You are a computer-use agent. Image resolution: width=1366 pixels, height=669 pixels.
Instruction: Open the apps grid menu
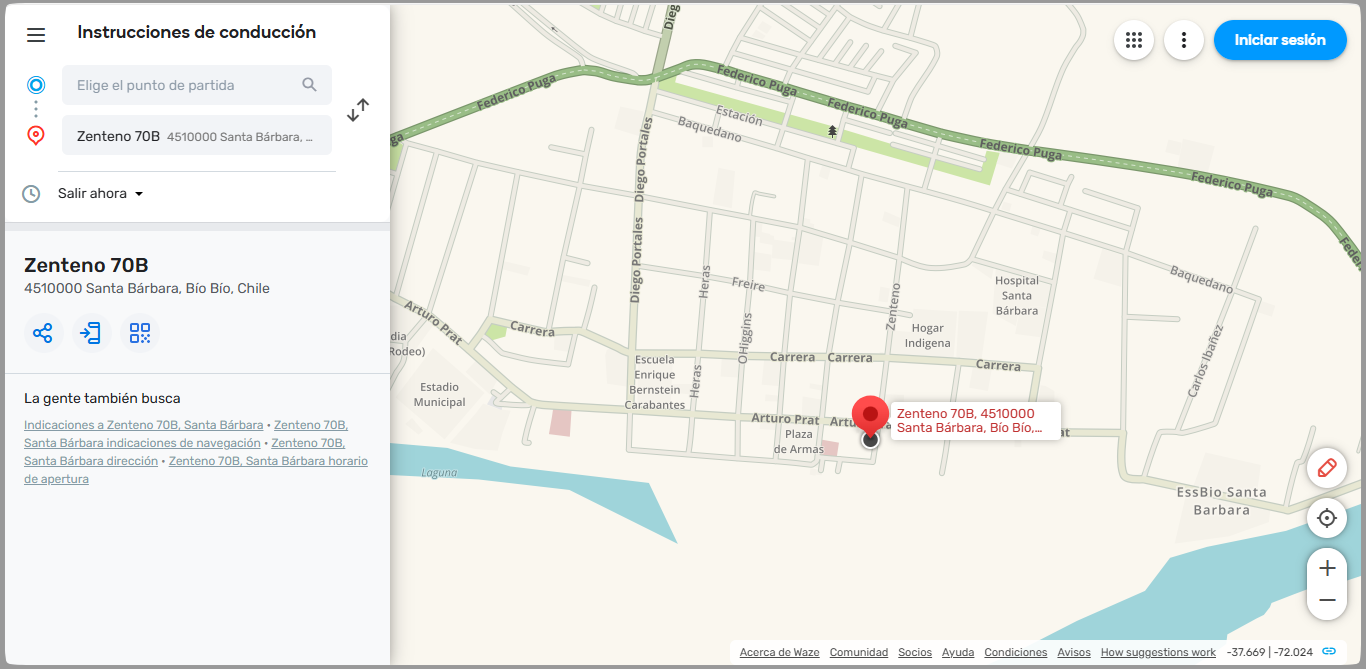pos(1133,40)
